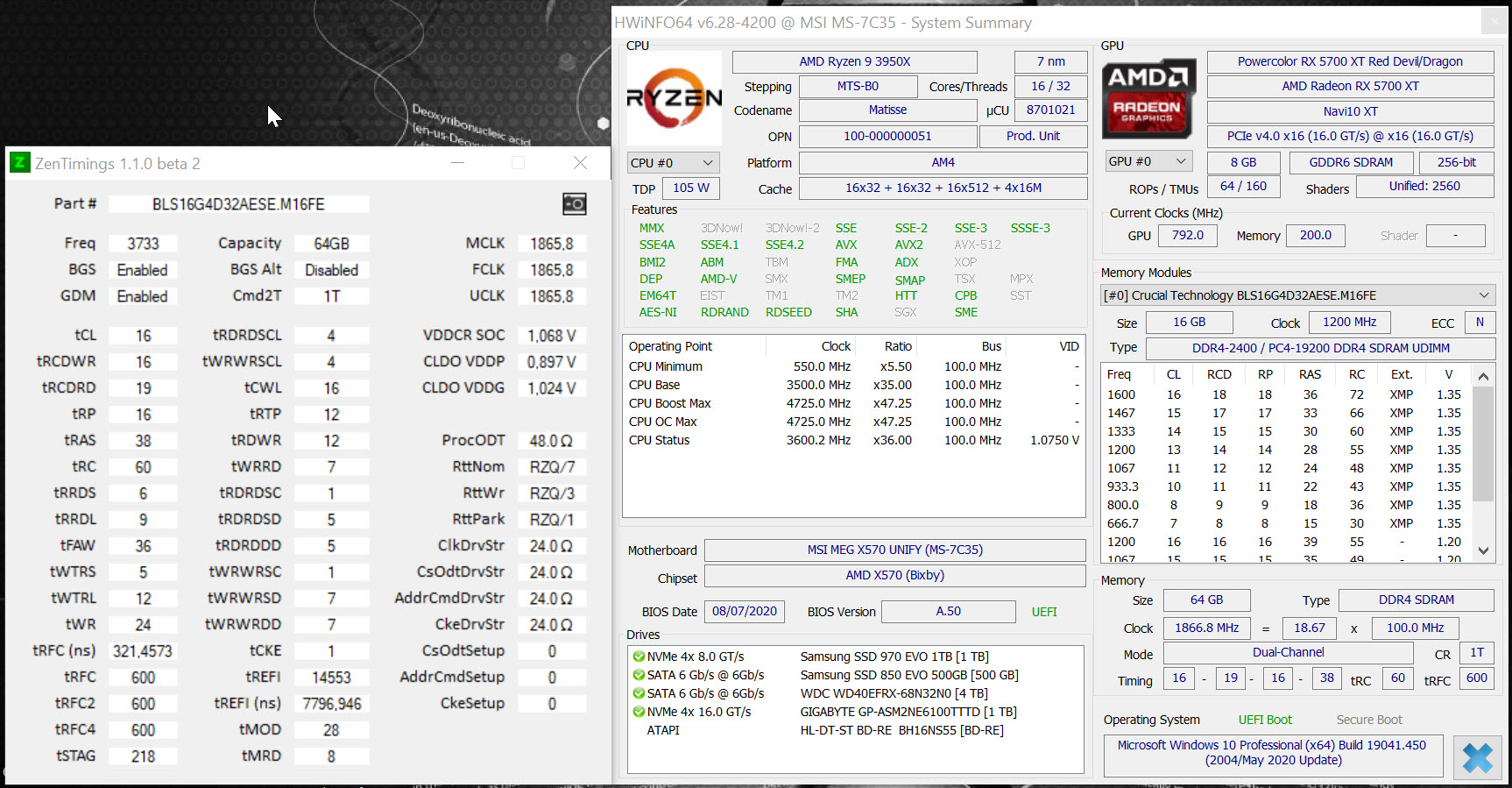Click the AMD X570 (Bixby) chipset field
Viewport: 1512px width, 788px height.
pos(895,576)
